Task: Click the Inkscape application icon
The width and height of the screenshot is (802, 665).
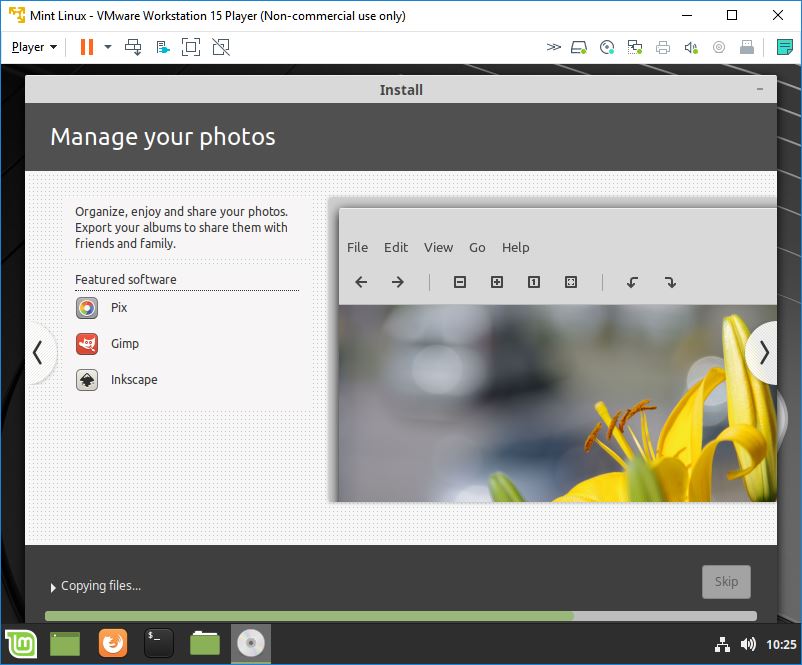Action: pyautogui.click(x=87, y=380)
